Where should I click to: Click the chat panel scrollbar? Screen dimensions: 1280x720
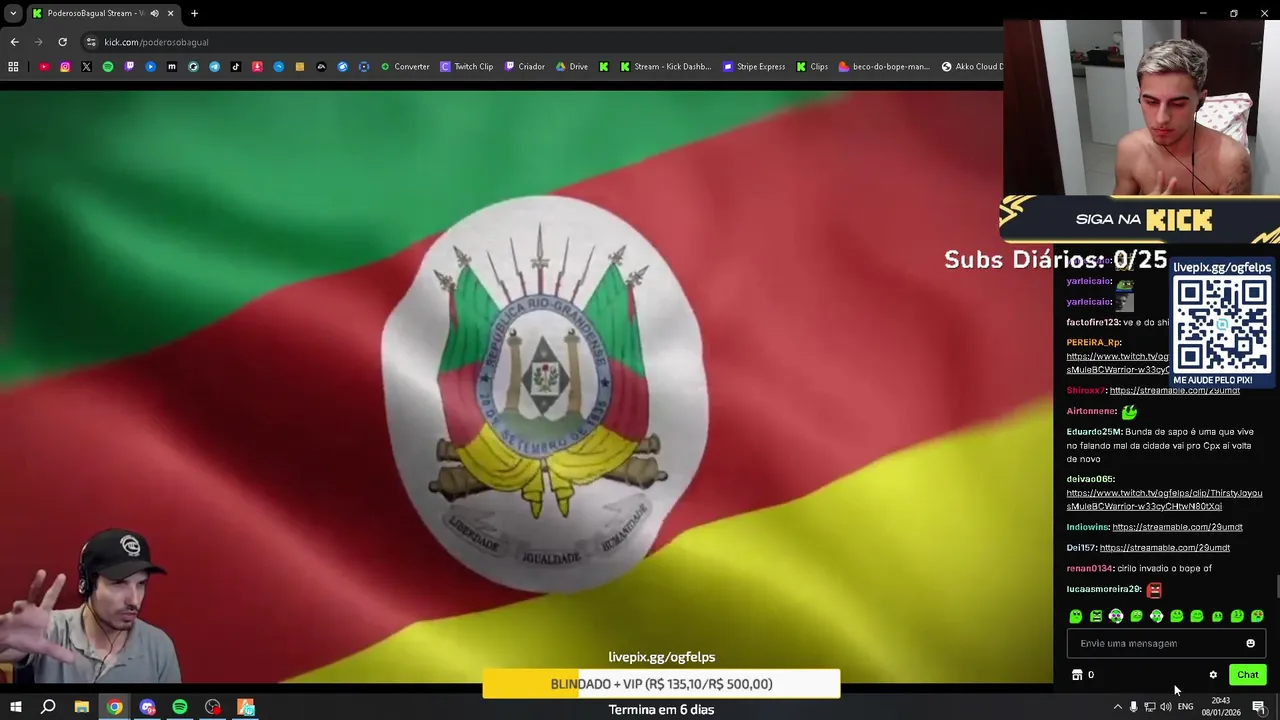coord(1277,588)
